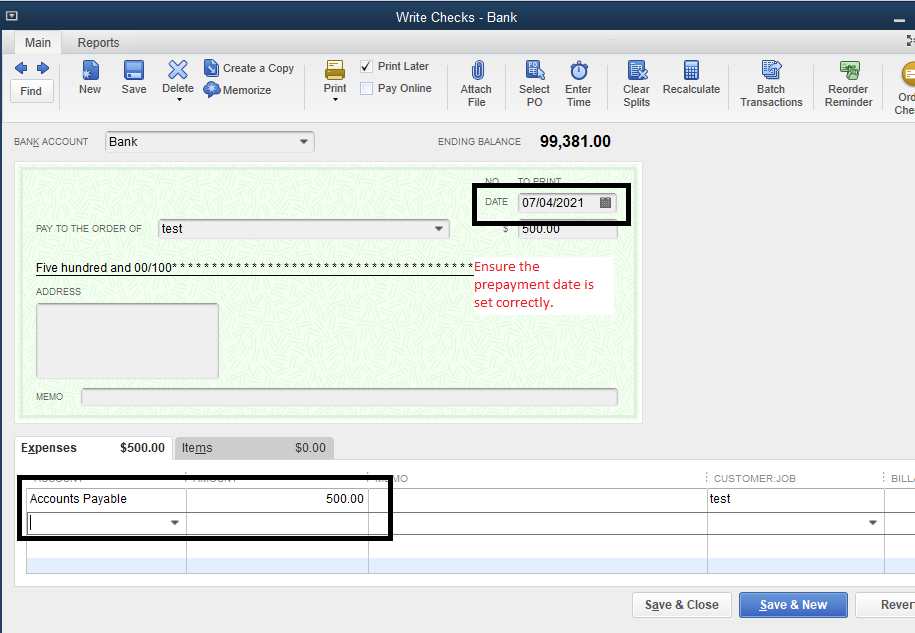Open the Bank Account dropdown
915x633 pixels.
303,142
